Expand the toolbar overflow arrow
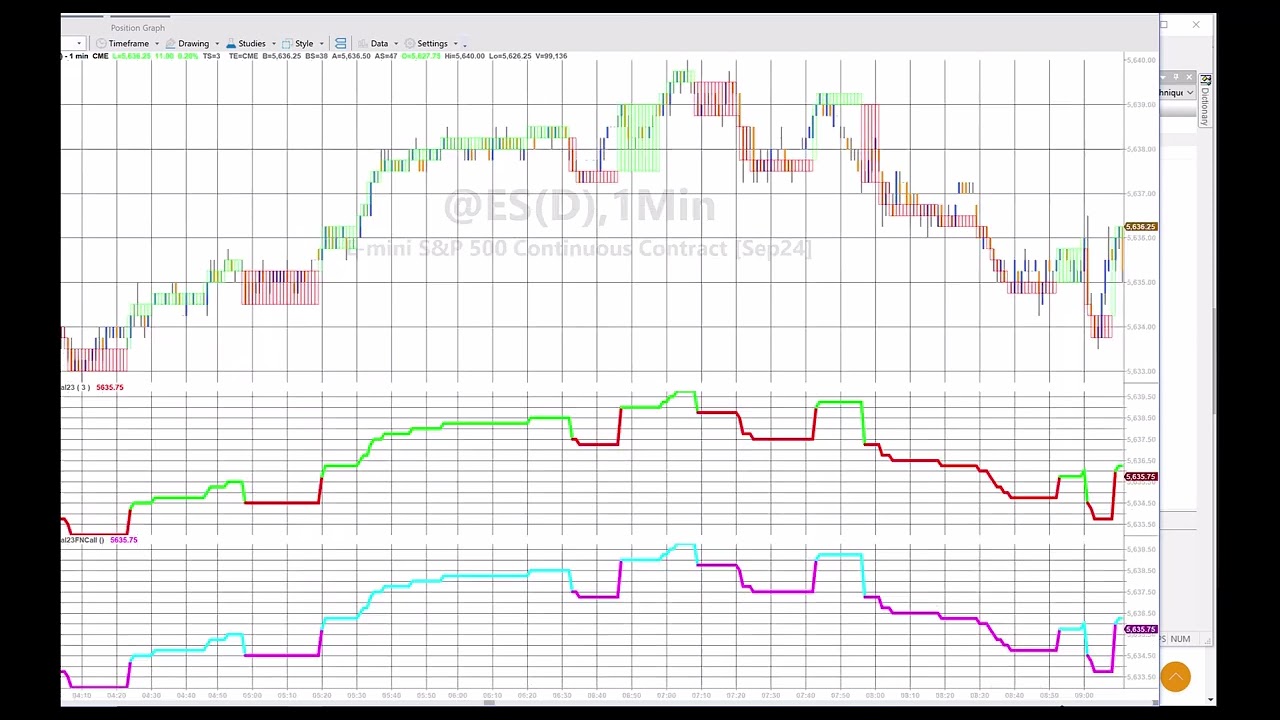 465,44
